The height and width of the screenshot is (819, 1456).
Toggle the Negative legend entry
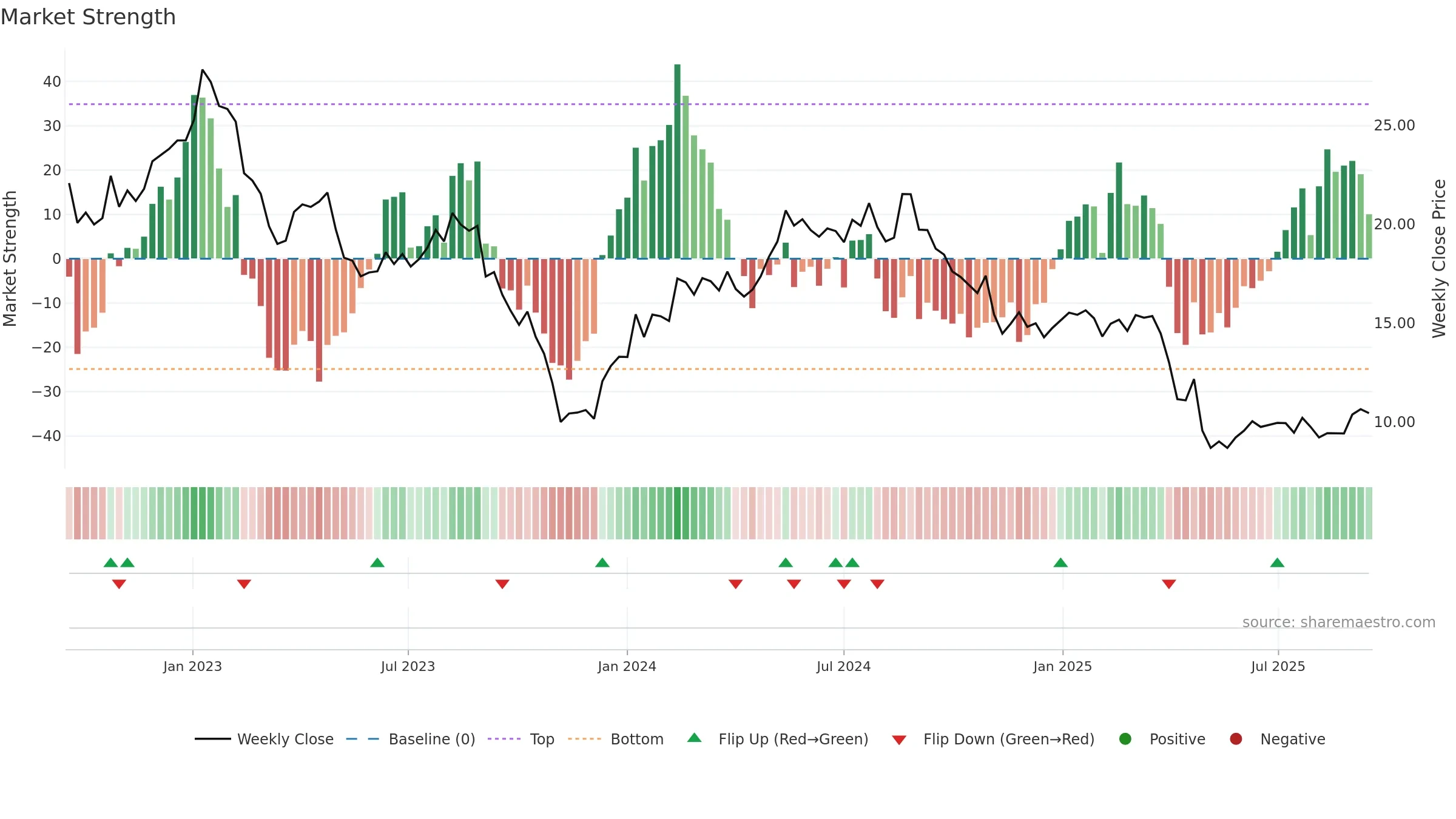point(1277,739)
